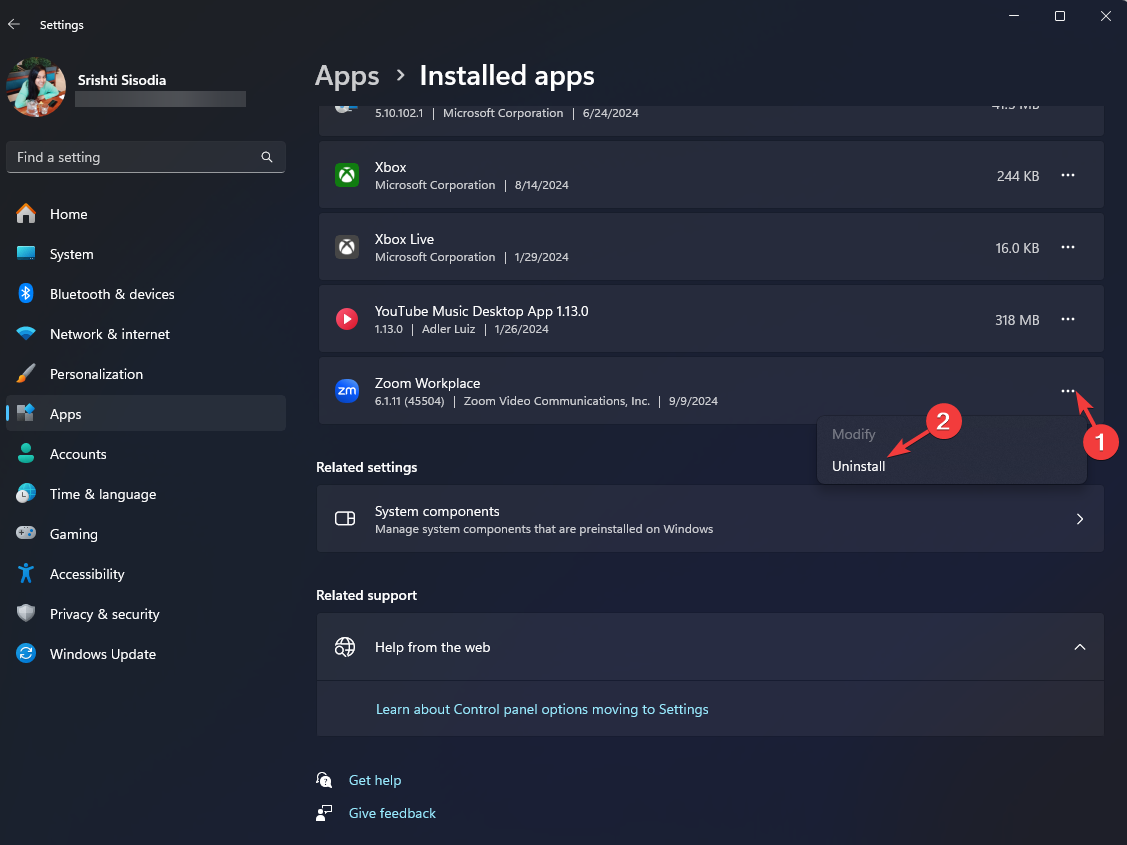Open the Xbox app icon entry
Image resolution: width=1127 pixels, height=845 pixels.
pos(346,175)
